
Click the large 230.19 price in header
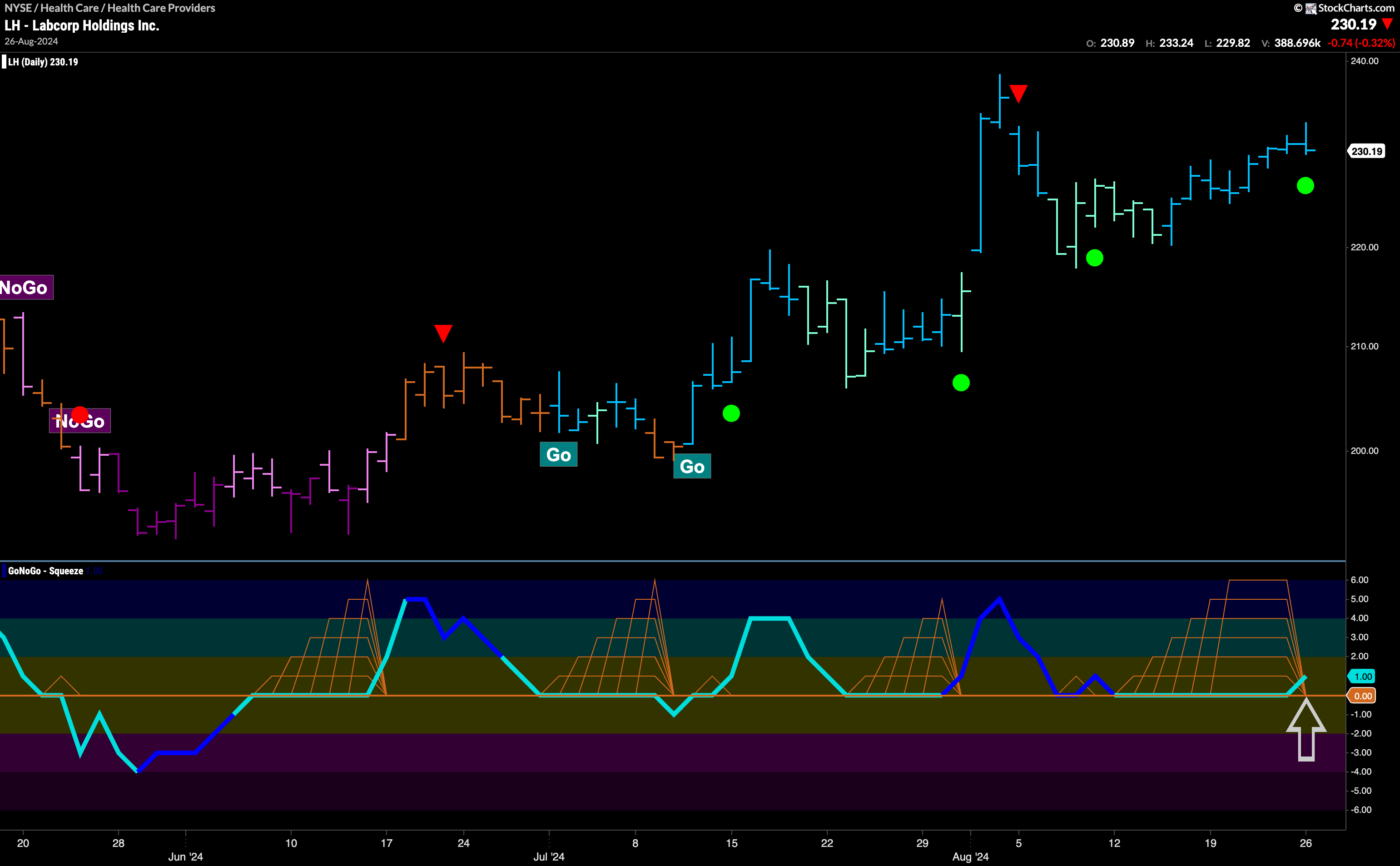tap(1354, 24)
